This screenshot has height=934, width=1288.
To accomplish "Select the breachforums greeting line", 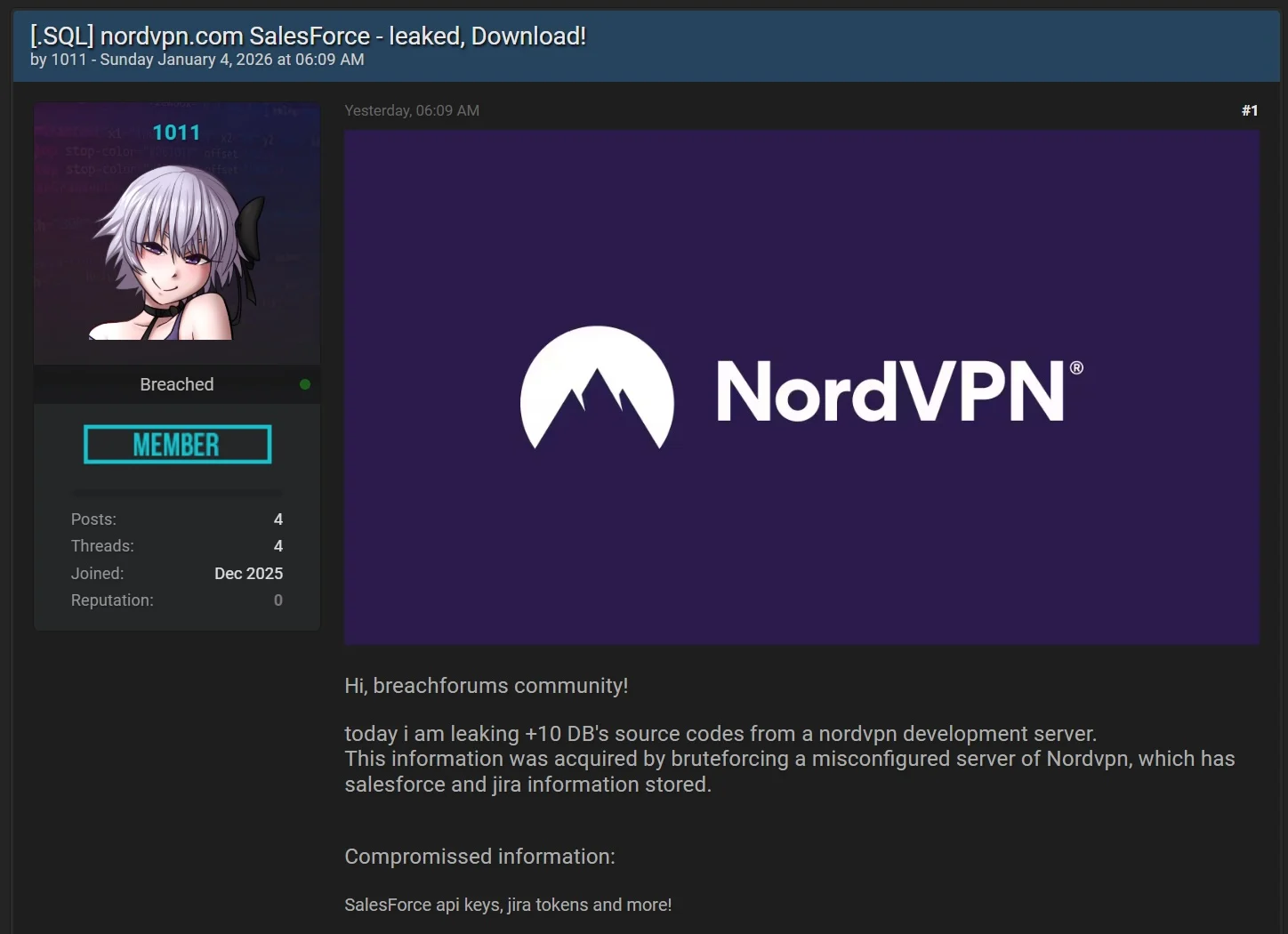I will click(486, 686).
